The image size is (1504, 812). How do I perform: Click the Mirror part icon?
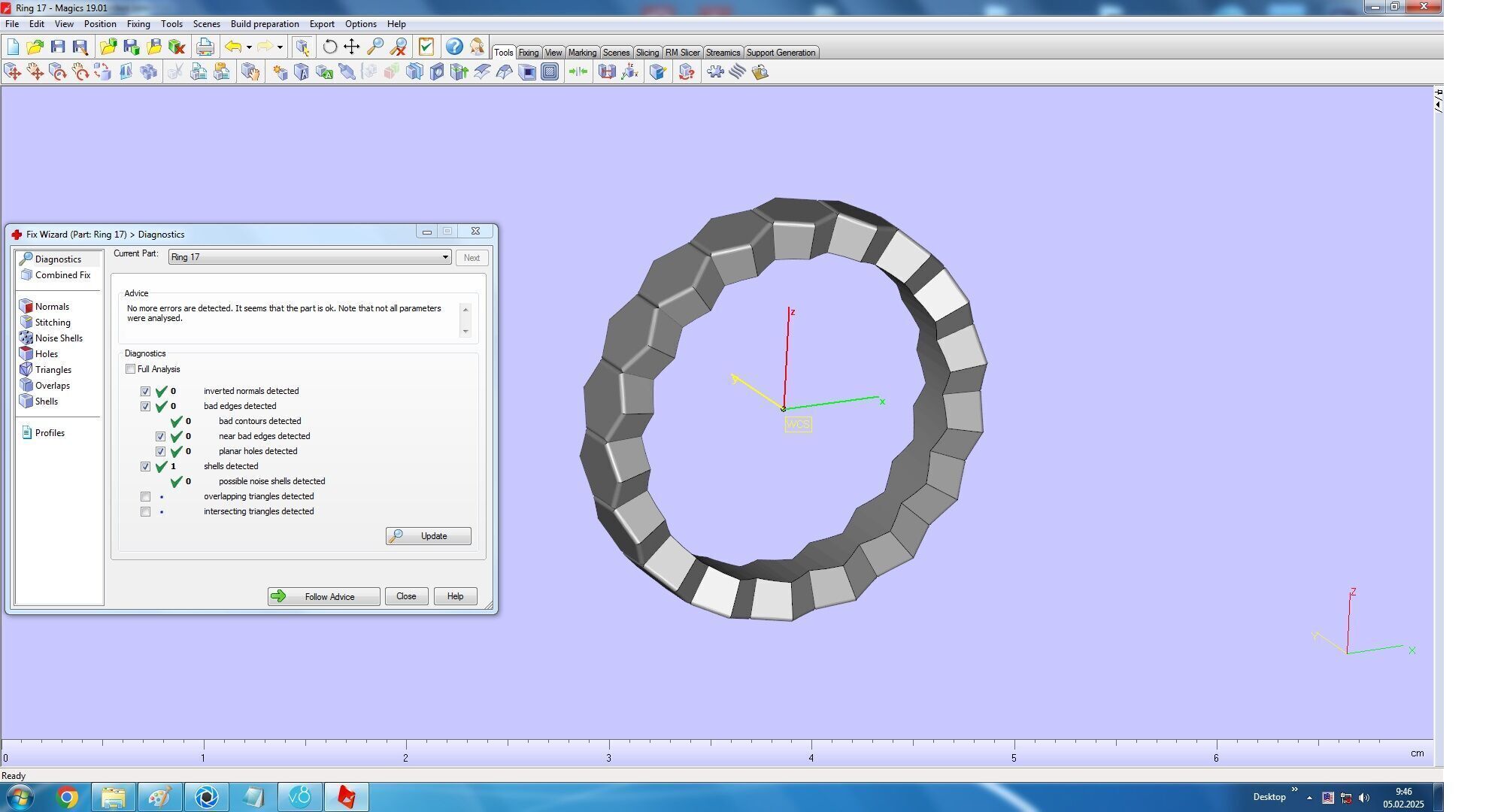[x=126, y=71]
